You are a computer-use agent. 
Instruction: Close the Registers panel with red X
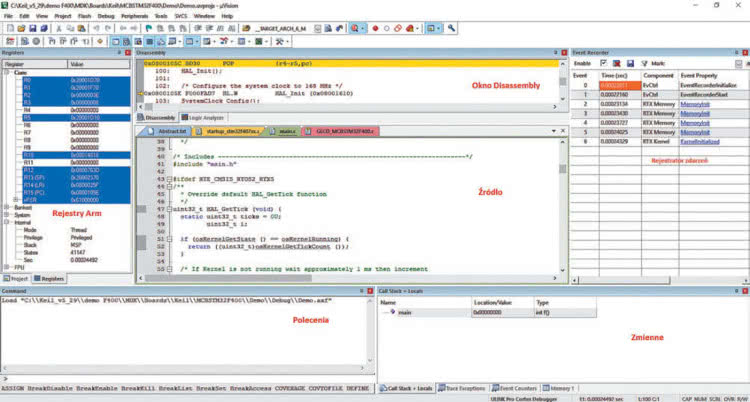pos(130,51)
